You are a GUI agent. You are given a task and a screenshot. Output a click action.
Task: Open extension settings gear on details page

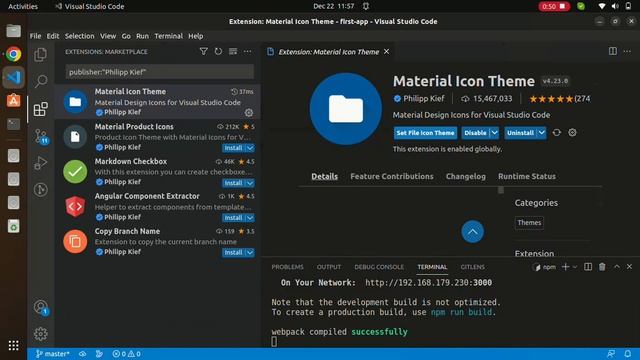point(572,133)
